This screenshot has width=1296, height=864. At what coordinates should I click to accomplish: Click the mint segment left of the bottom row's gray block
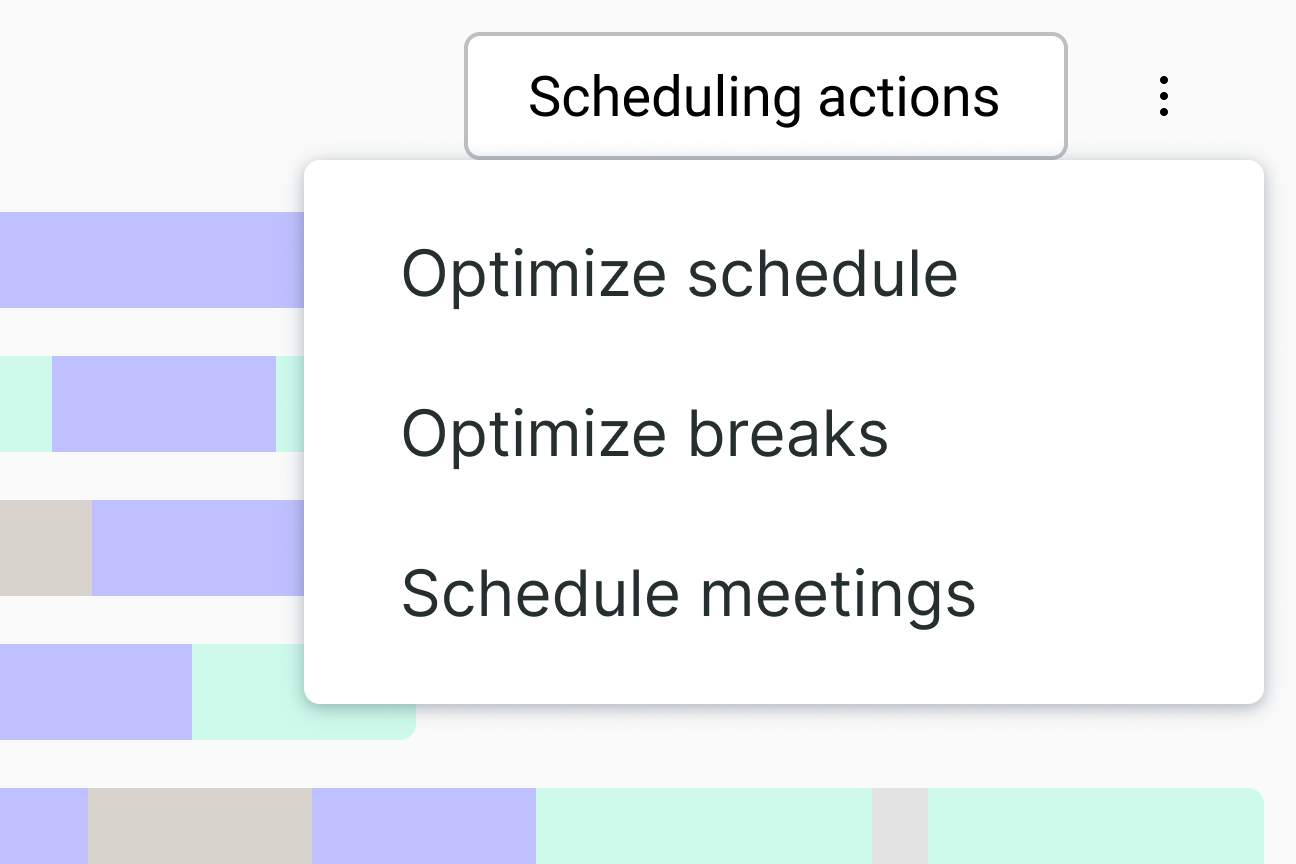(703, 825)
